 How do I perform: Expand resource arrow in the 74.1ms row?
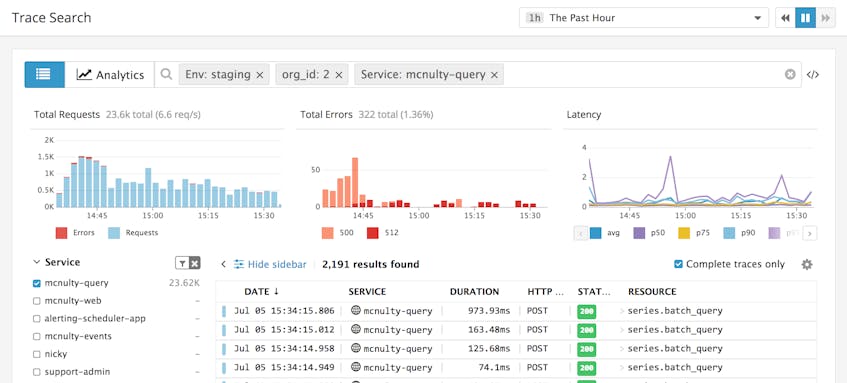pos(622,367)
